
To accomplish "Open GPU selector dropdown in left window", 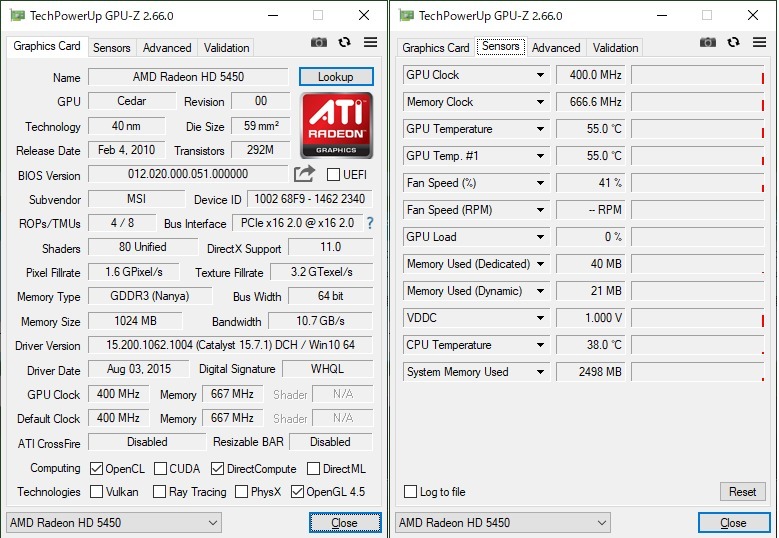I will point(114,523).
